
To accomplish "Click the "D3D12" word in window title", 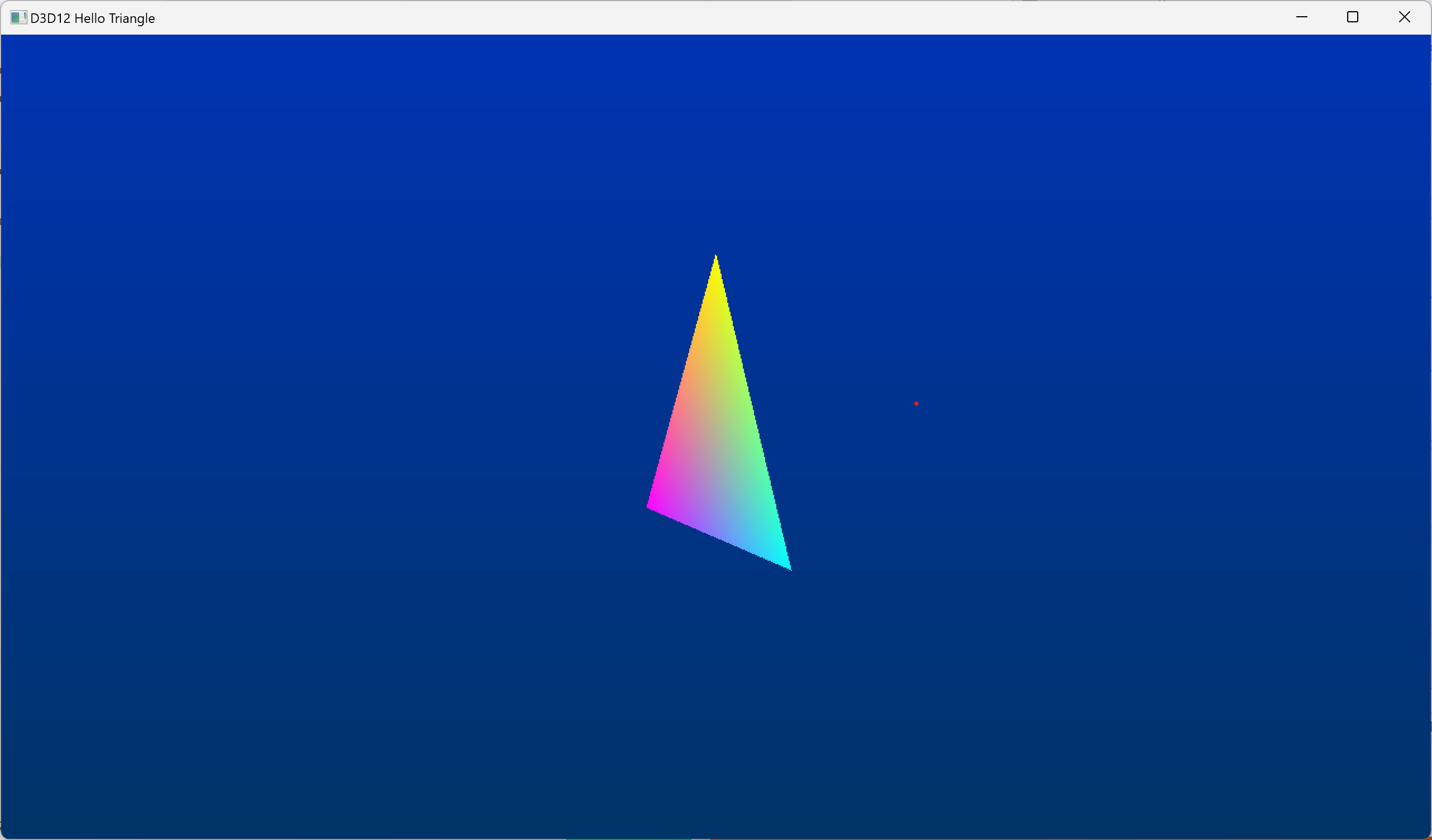I will pos(50,18).
